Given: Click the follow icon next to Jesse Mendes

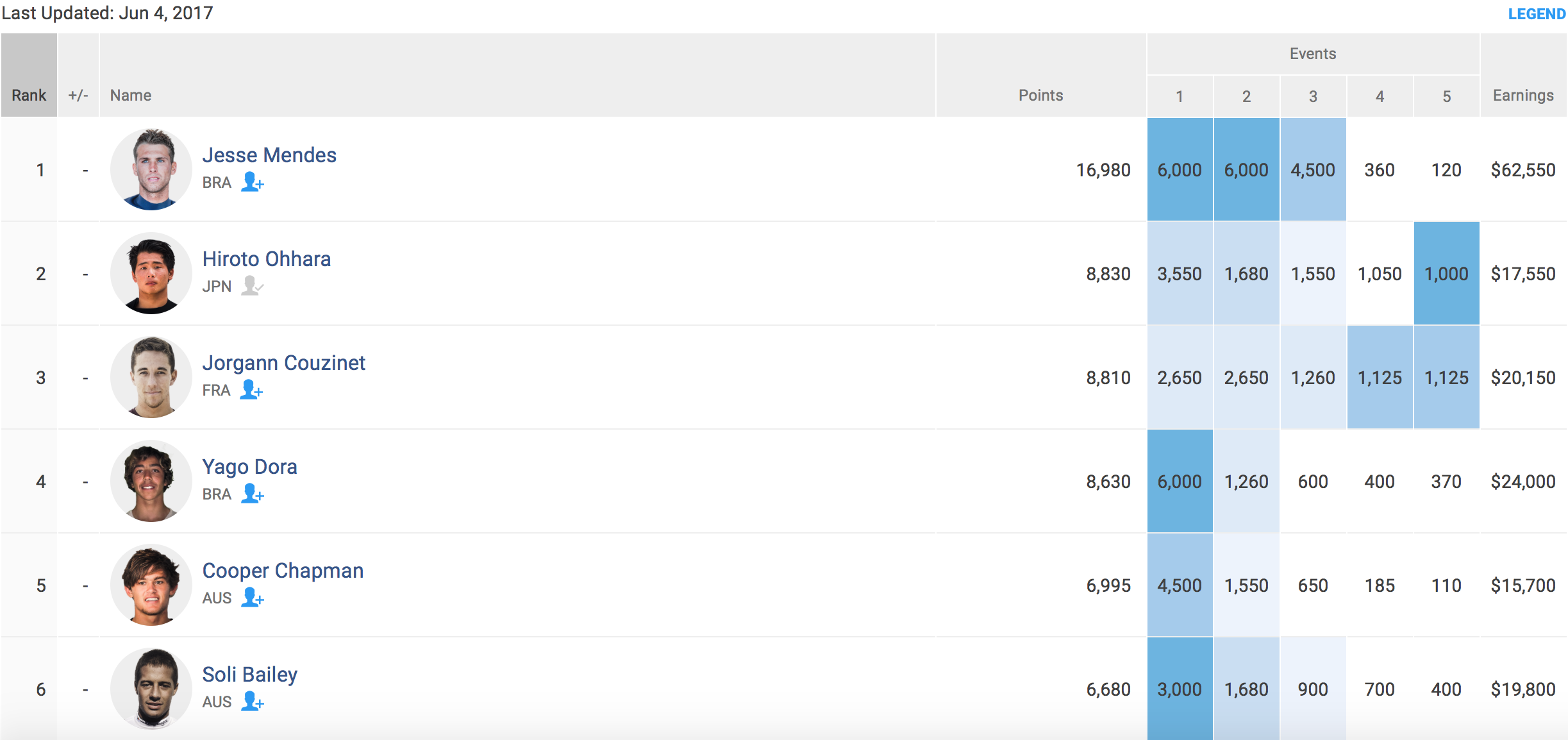Looking at the screenshot, I should click(x=252, y=182).
